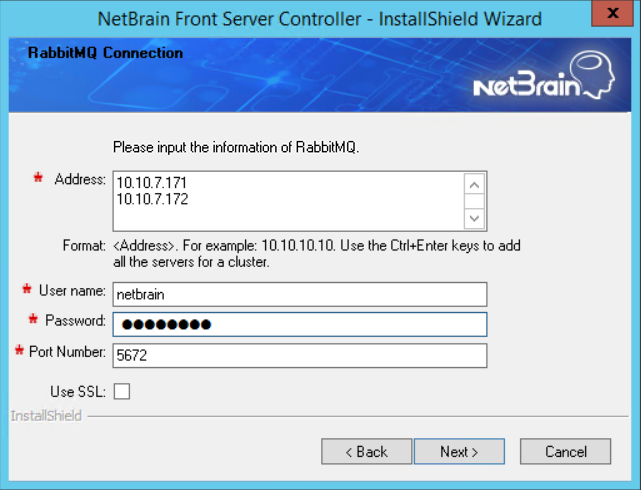This screenshot has width=641, height=490.
Task: Place cursor on the 10.10.7.172 address line
Action: 152,199
